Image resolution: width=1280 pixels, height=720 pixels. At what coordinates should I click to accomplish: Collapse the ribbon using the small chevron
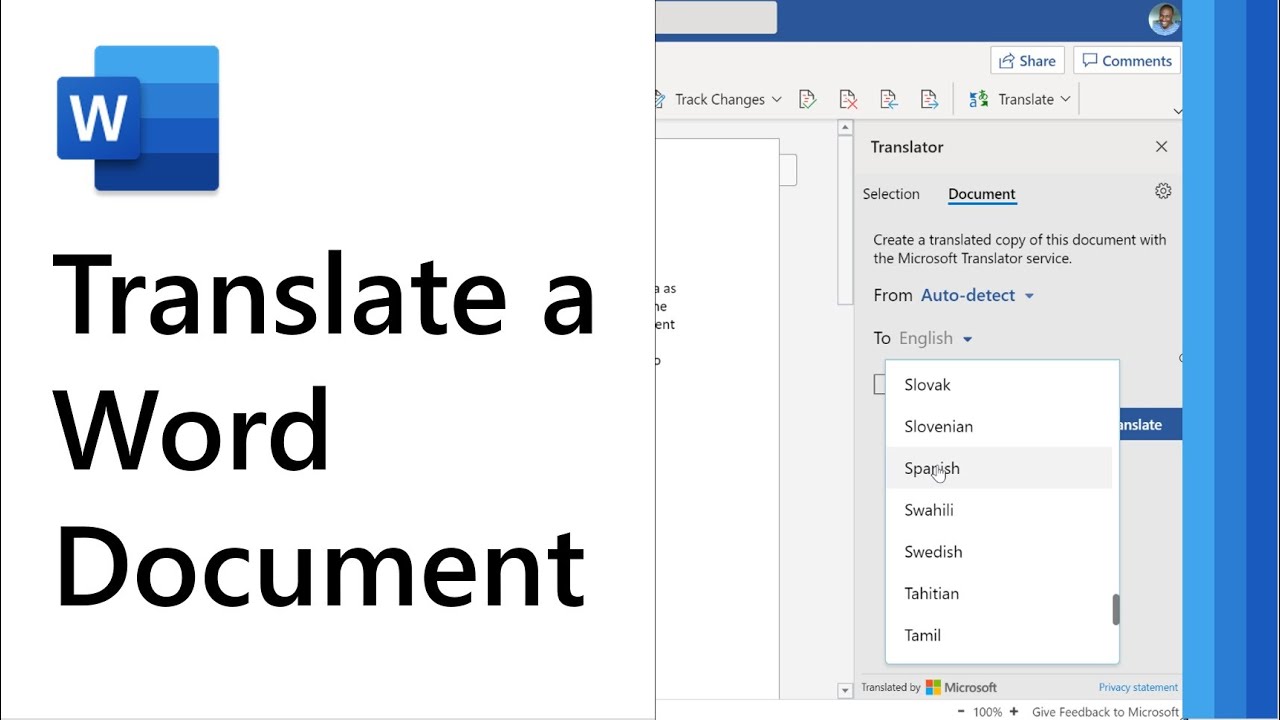click(1177, 111)
